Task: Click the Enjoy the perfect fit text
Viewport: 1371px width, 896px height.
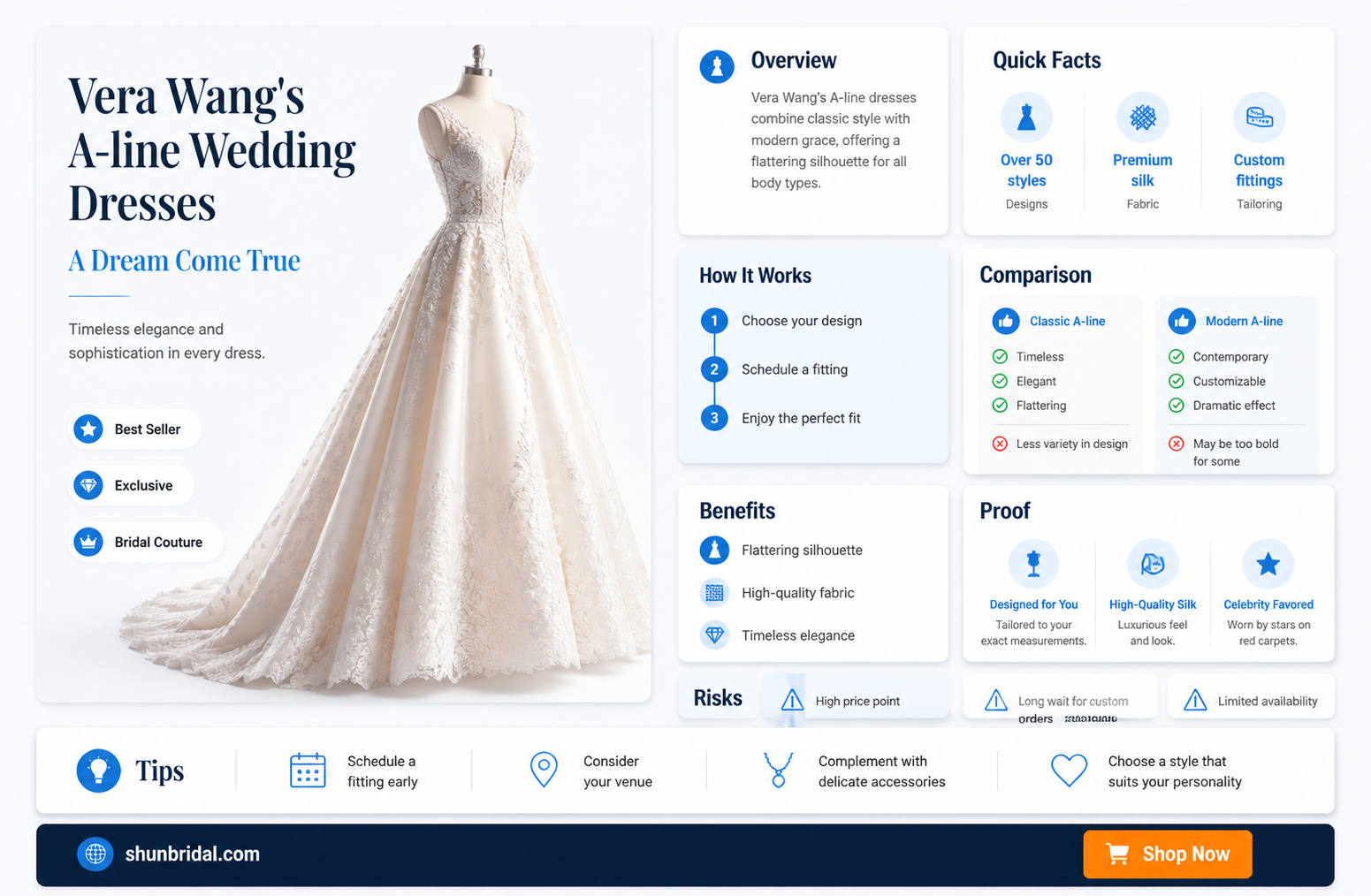Action: (801, 418)
